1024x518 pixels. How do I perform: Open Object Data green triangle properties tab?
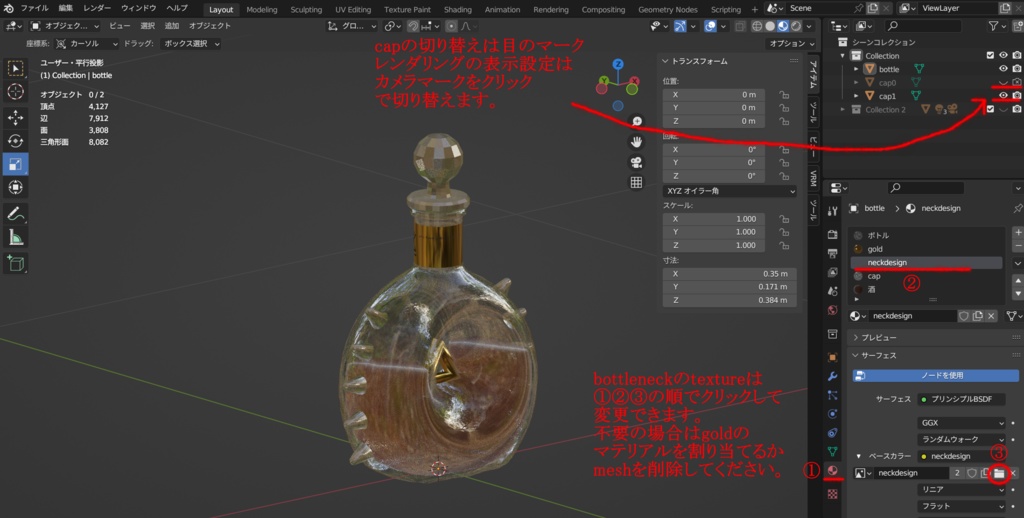(833, 451)
